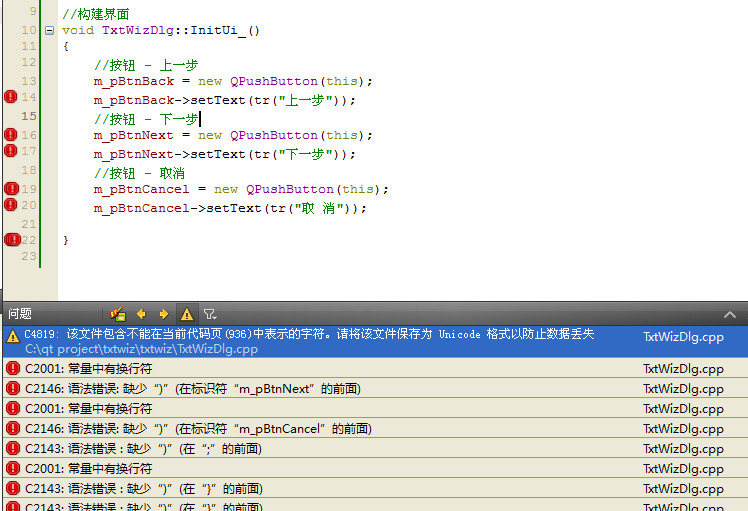Click the error marker on line 22

[x=11, y=240]
